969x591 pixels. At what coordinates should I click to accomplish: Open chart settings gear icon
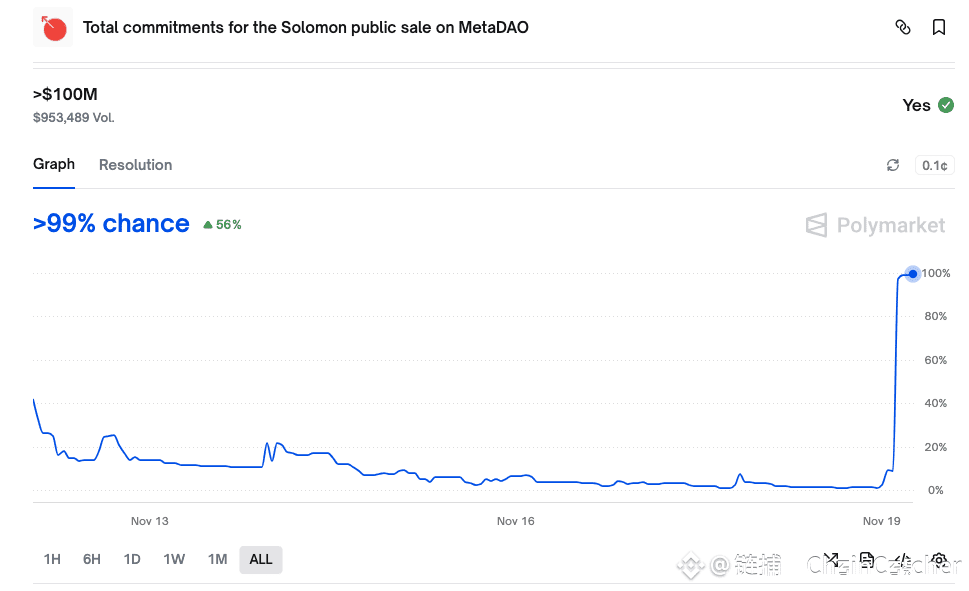[939, 560]
